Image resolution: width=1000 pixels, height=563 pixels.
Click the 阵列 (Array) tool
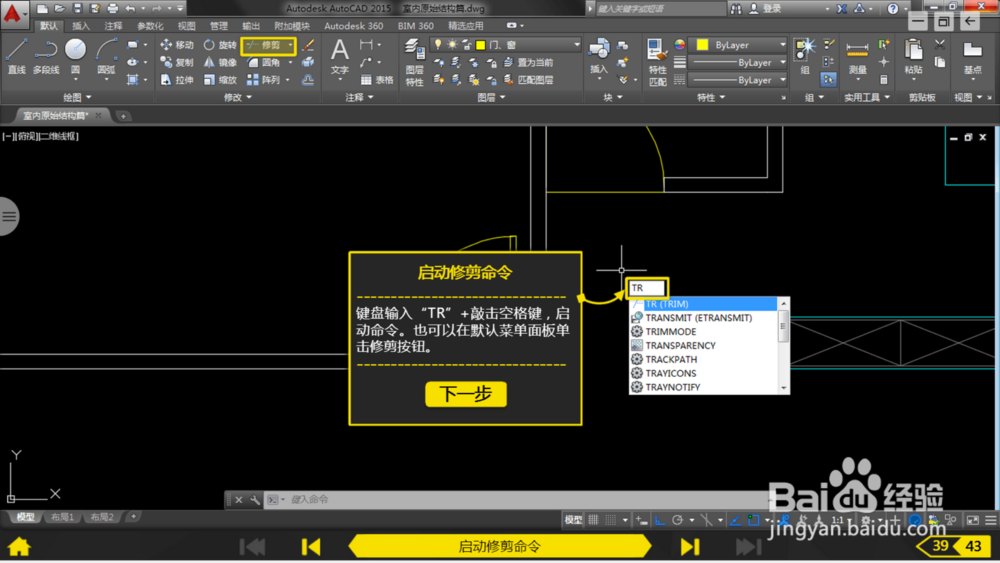click(264, 80)
